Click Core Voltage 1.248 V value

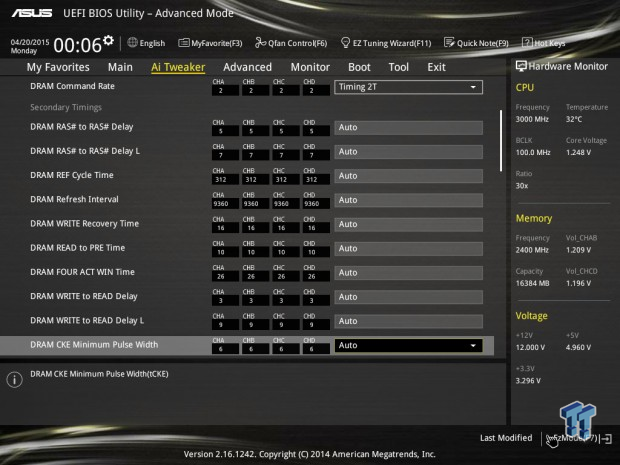point(578,153)
